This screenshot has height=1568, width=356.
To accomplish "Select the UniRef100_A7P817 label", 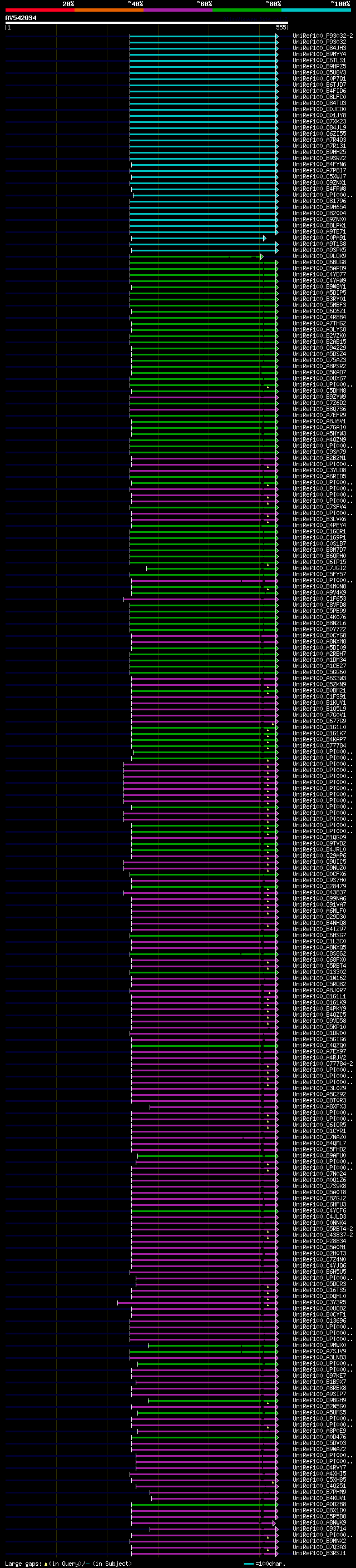I will 319,170.
